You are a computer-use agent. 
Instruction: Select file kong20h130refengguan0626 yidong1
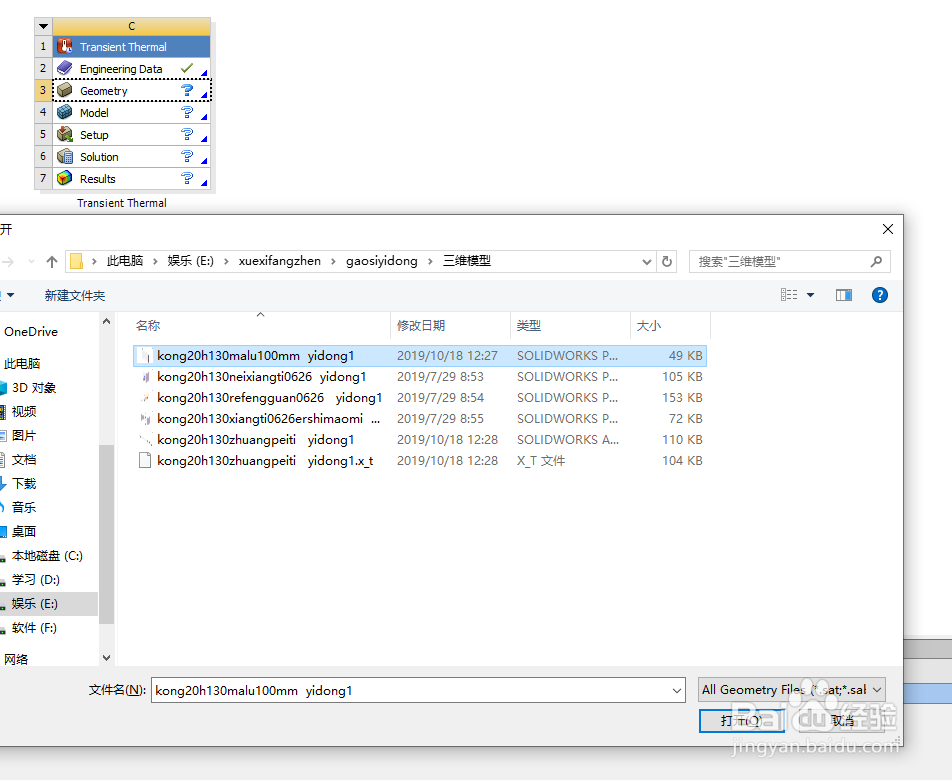click(x=420, y=398)
